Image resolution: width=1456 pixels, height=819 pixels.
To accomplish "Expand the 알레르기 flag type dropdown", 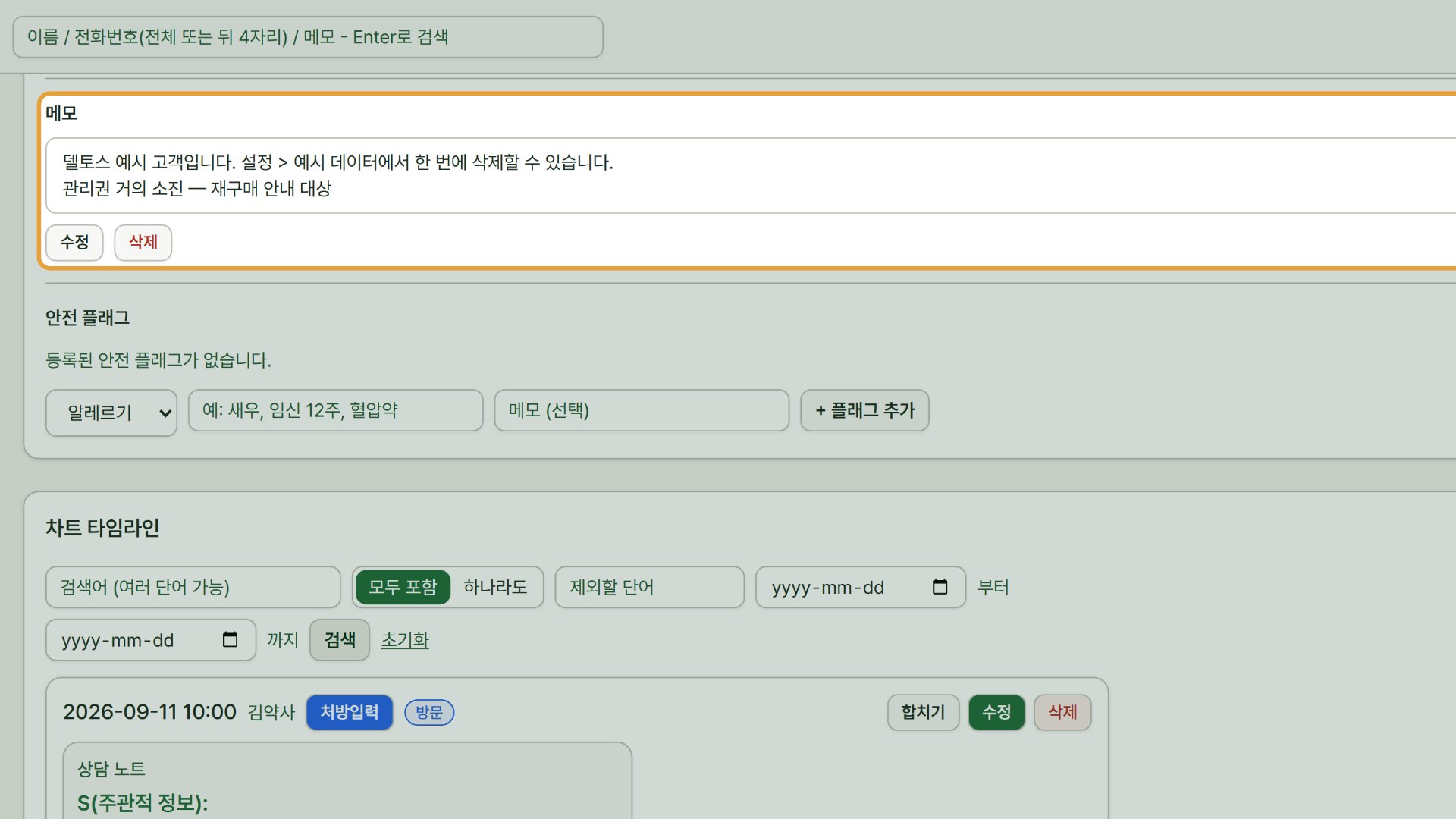I will click(111, 413).
